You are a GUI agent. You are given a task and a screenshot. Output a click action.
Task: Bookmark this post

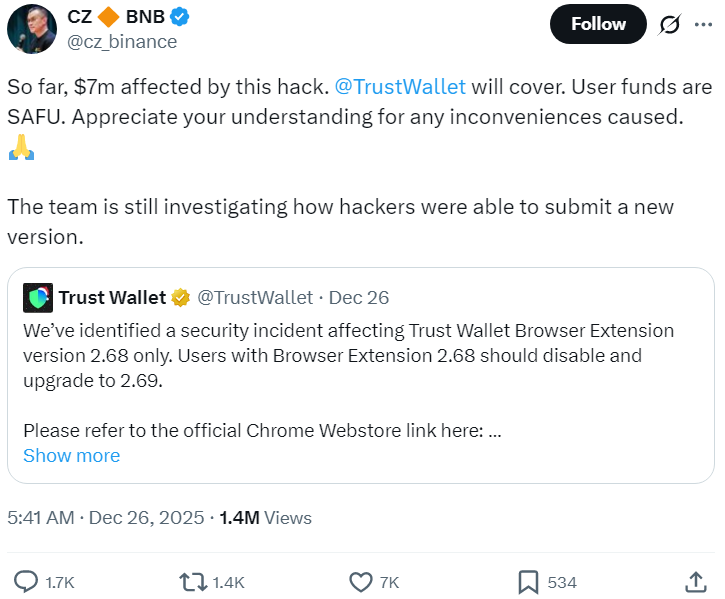pyautogui.click(x=529, y=581)
